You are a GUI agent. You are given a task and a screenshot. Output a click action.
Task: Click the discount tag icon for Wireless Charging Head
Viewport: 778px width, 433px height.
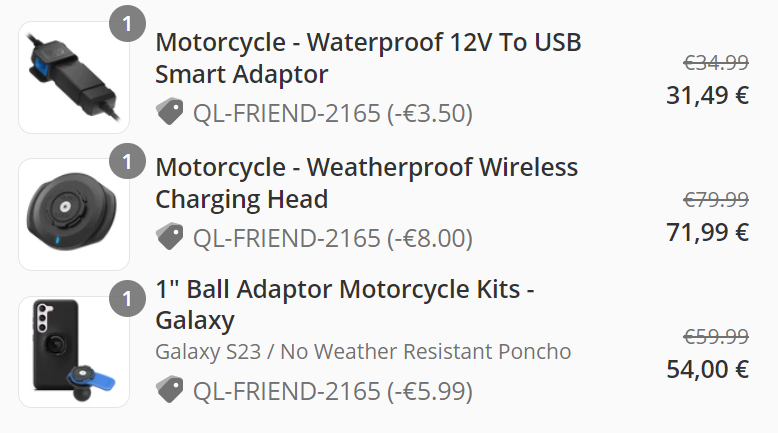click(x=170, y=237)
